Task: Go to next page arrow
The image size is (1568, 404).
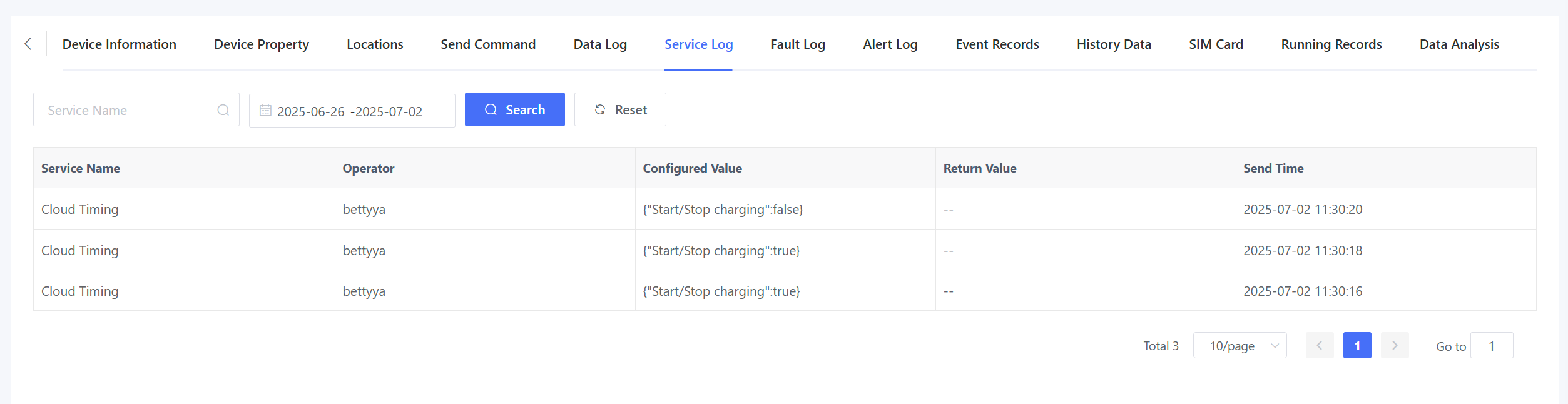Action: click(1395, 345)
